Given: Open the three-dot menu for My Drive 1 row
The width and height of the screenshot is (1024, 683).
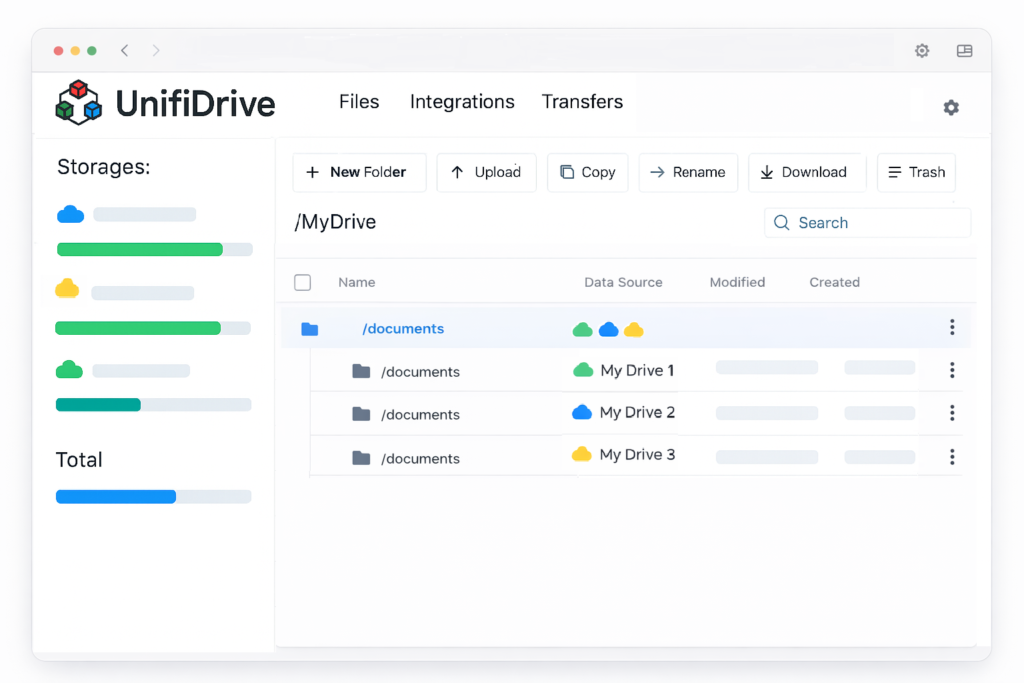Looking at the screenshot, I should point(951,371).
